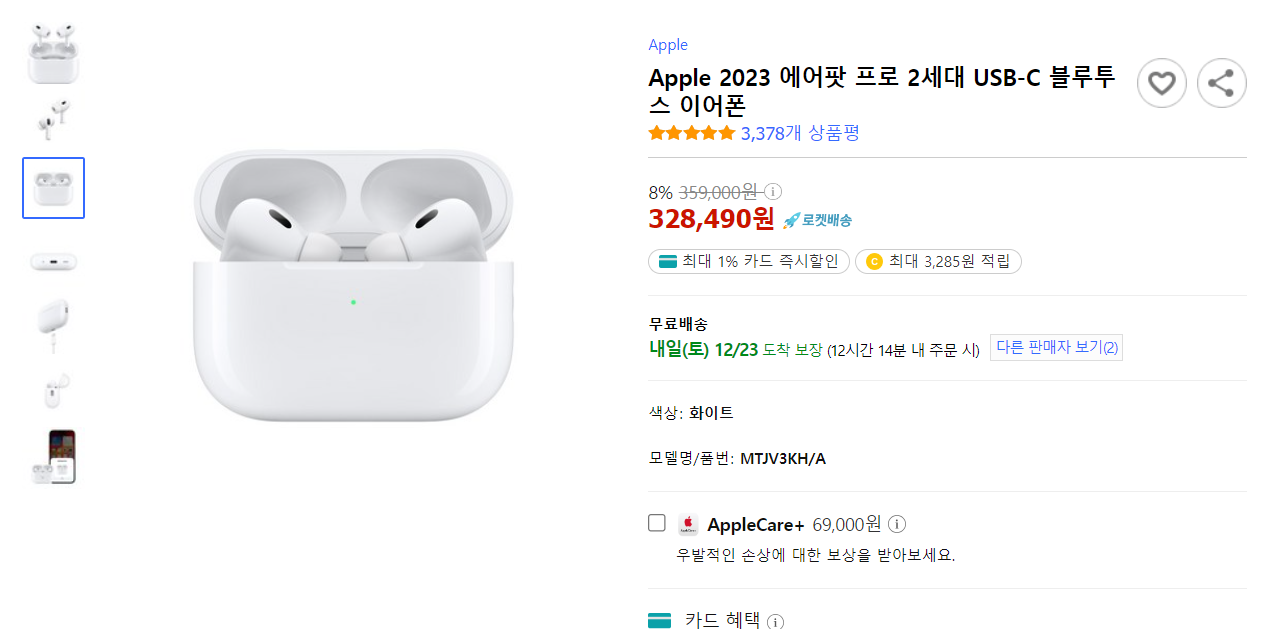This screenshot has height=629, width=1271.
Task: Open the share icon button
Action: (x=1221, y=83)
